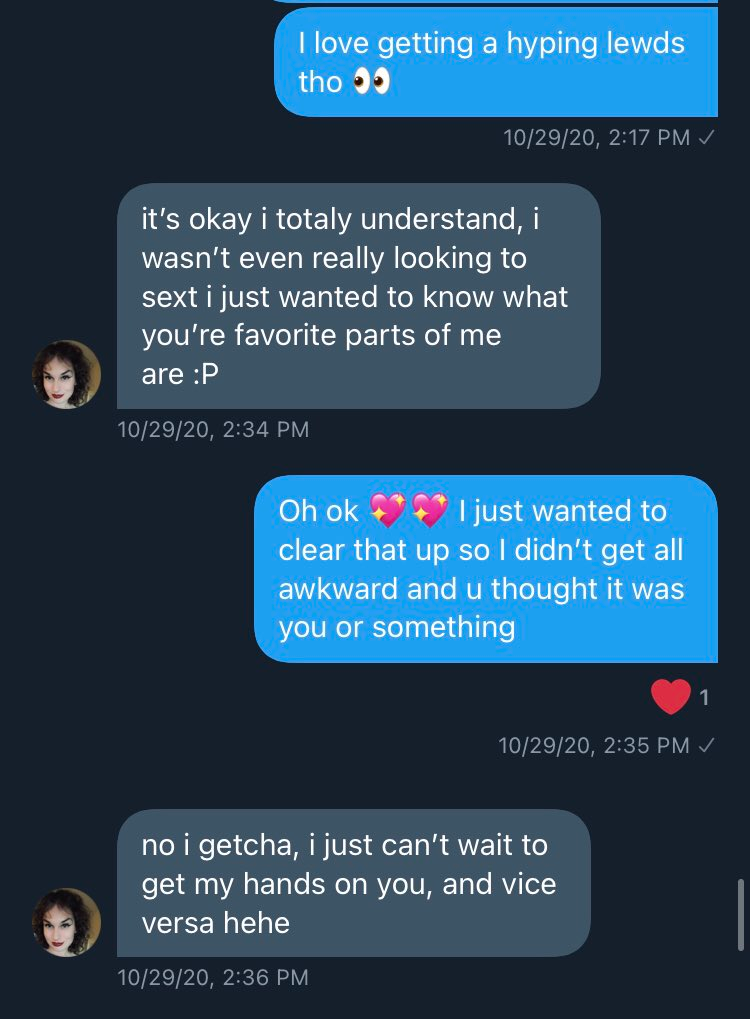Click the checkmark next to 2:17 PM
This screenshot has height=1019, width=750.
tap(706, 137)
